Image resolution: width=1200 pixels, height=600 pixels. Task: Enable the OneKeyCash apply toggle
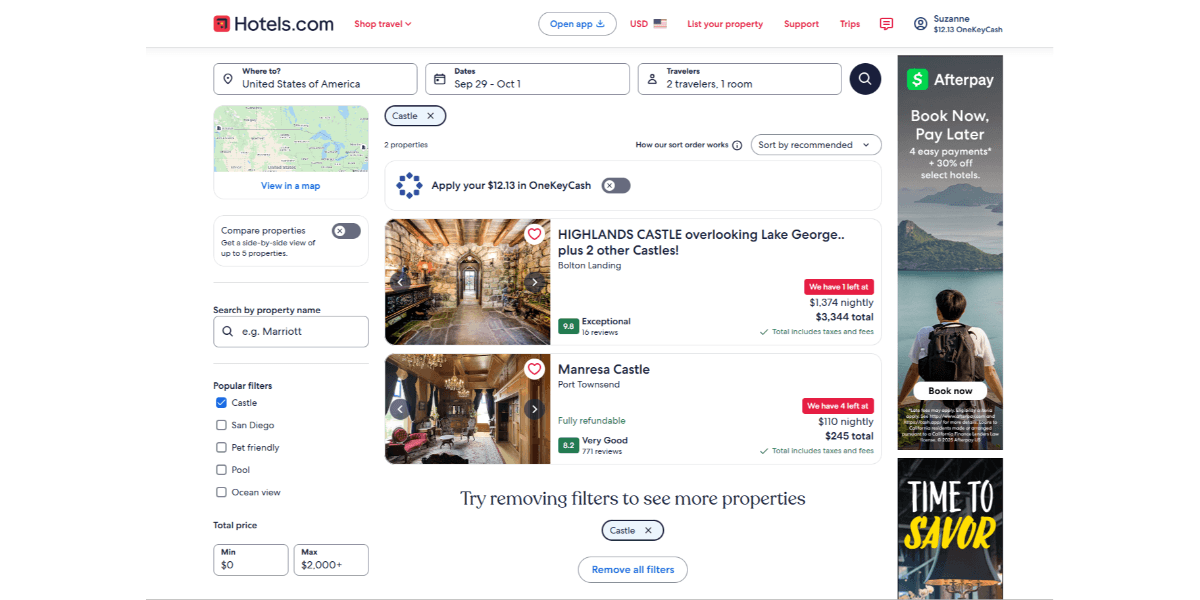pos(615,185)
